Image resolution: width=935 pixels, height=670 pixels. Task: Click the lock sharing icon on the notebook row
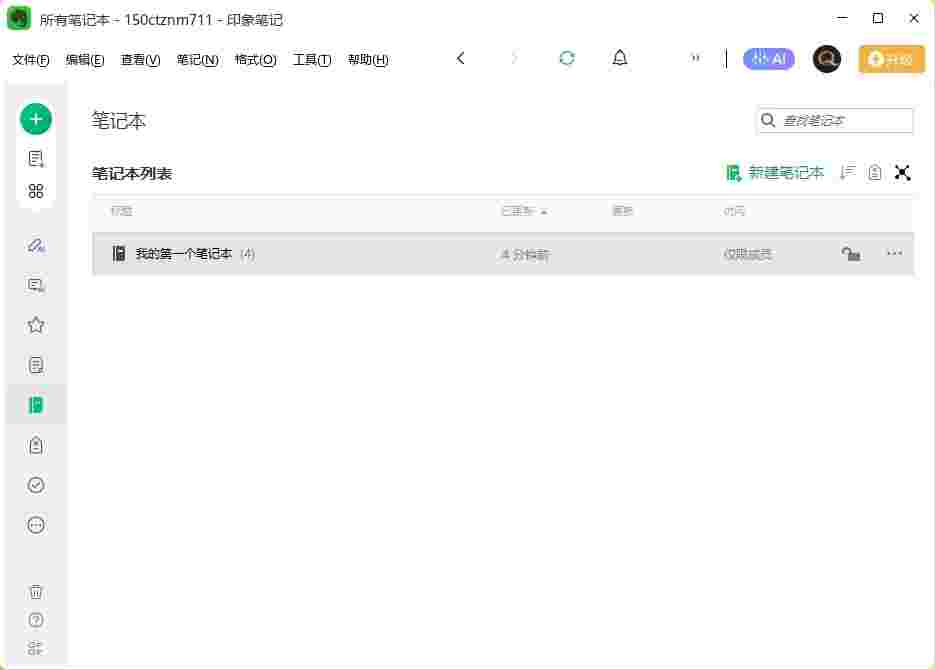[851, 254]
